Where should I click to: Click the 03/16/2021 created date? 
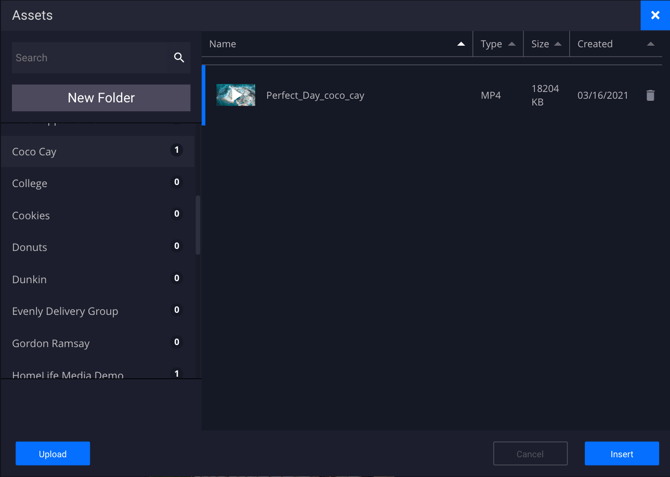tap(602, 95)
